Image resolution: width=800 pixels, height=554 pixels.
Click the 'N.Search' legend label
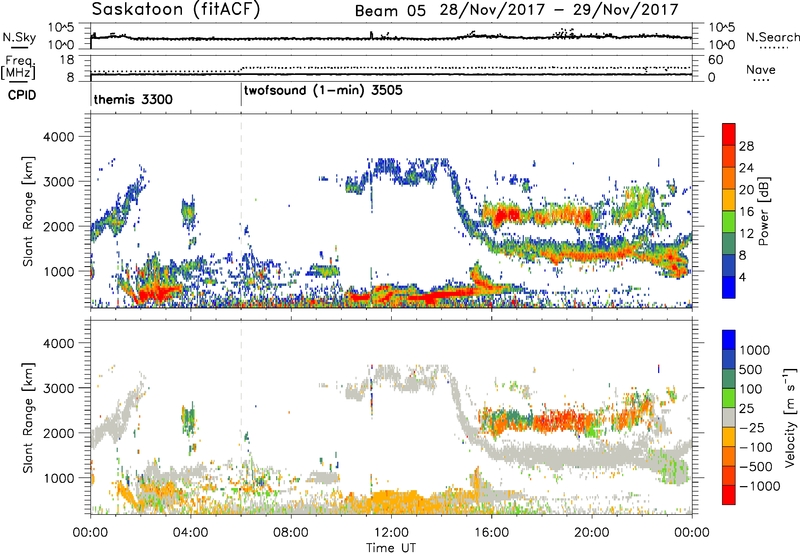click(x=773, y=37)
